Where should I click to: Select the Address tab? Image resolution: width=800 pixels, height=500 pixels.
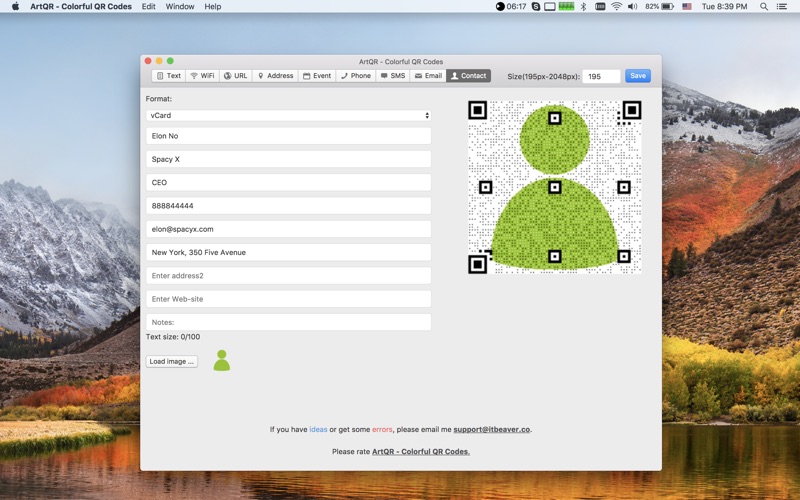[x=275, y=76]
